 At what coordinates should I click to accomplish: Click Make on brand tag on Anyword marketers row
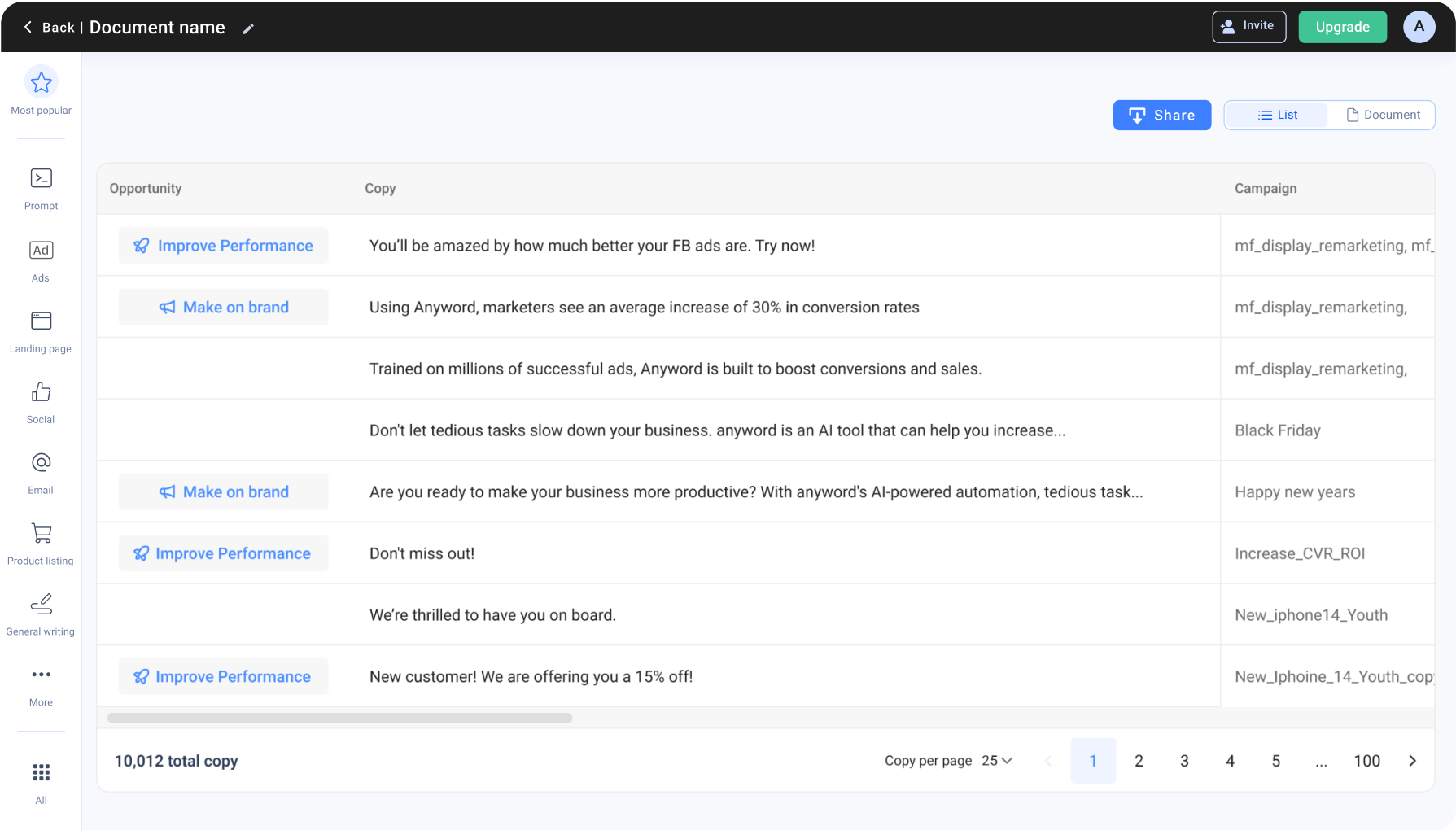[223, 307]
